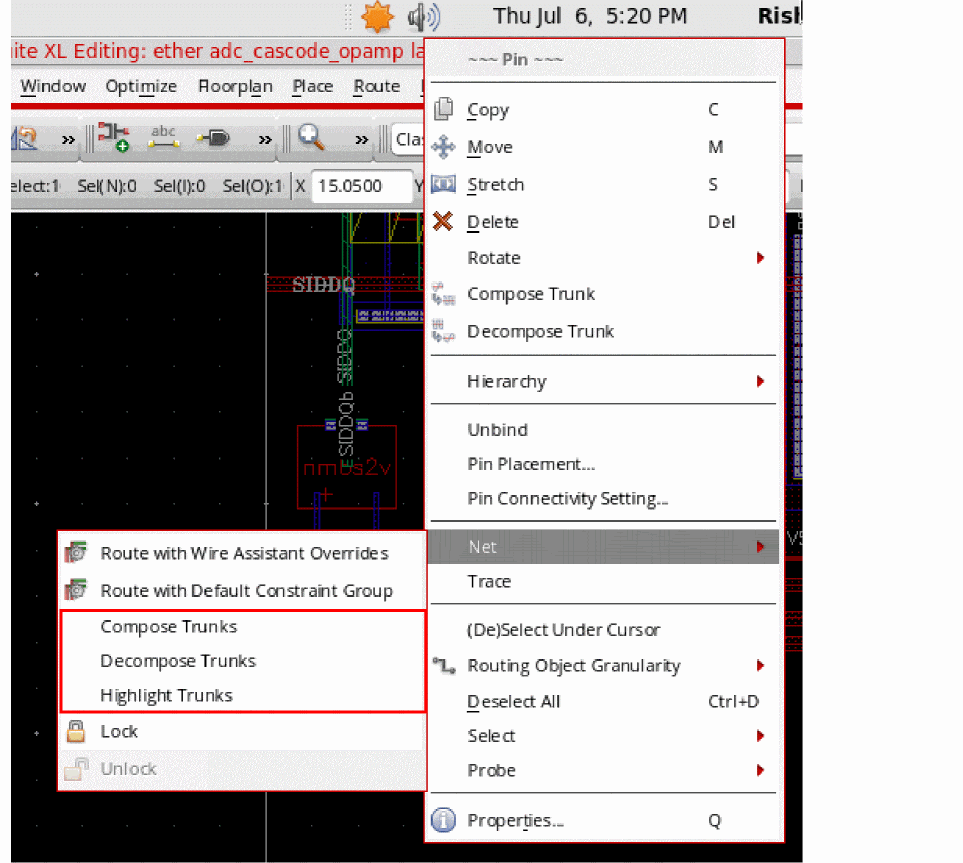Screen dimensions: 963x863
Task: Open the Properties info icon entry
Action: pyautogui.click(x=443, y=821)
